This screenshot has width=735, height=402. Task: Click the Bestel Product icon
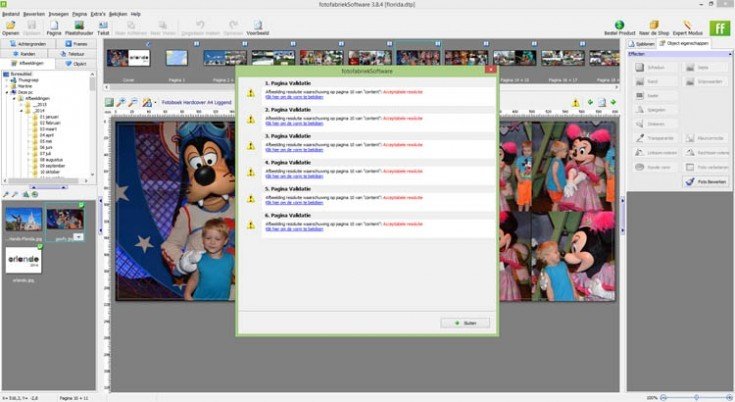pyautogui.click(x=619, y=25)
